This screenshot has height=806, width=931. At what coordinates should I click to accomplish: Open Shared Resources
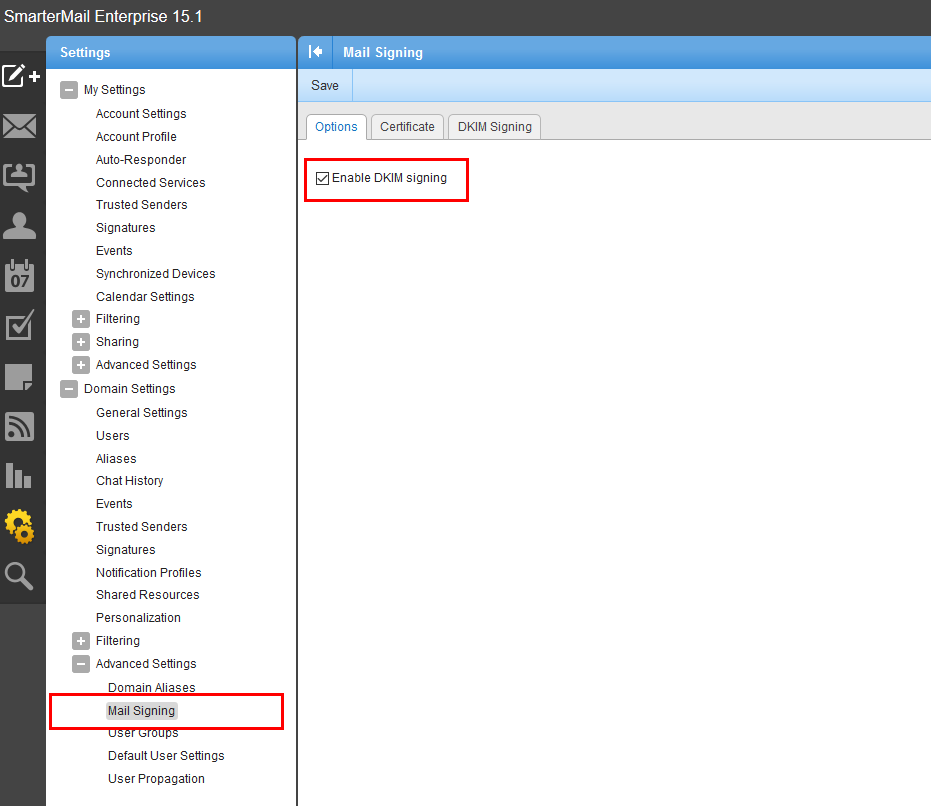pos(147,595)
